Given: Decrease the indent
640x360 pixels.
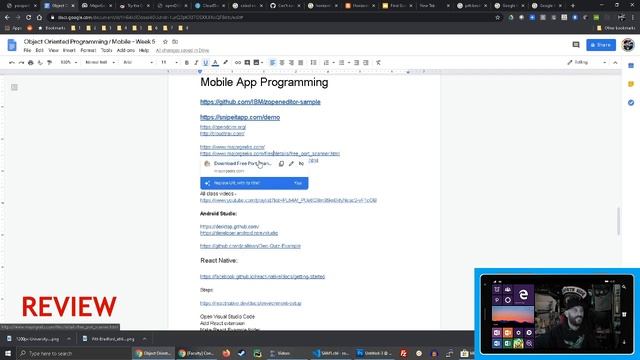Looking at the screenshot, I should (x=357, y=62).
